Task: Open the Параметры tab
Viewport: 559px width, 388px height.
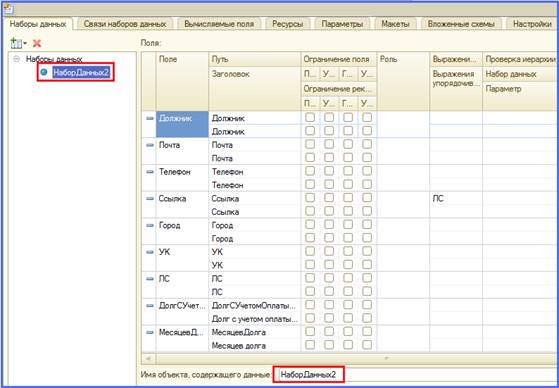Action: [x=342, y=24]
